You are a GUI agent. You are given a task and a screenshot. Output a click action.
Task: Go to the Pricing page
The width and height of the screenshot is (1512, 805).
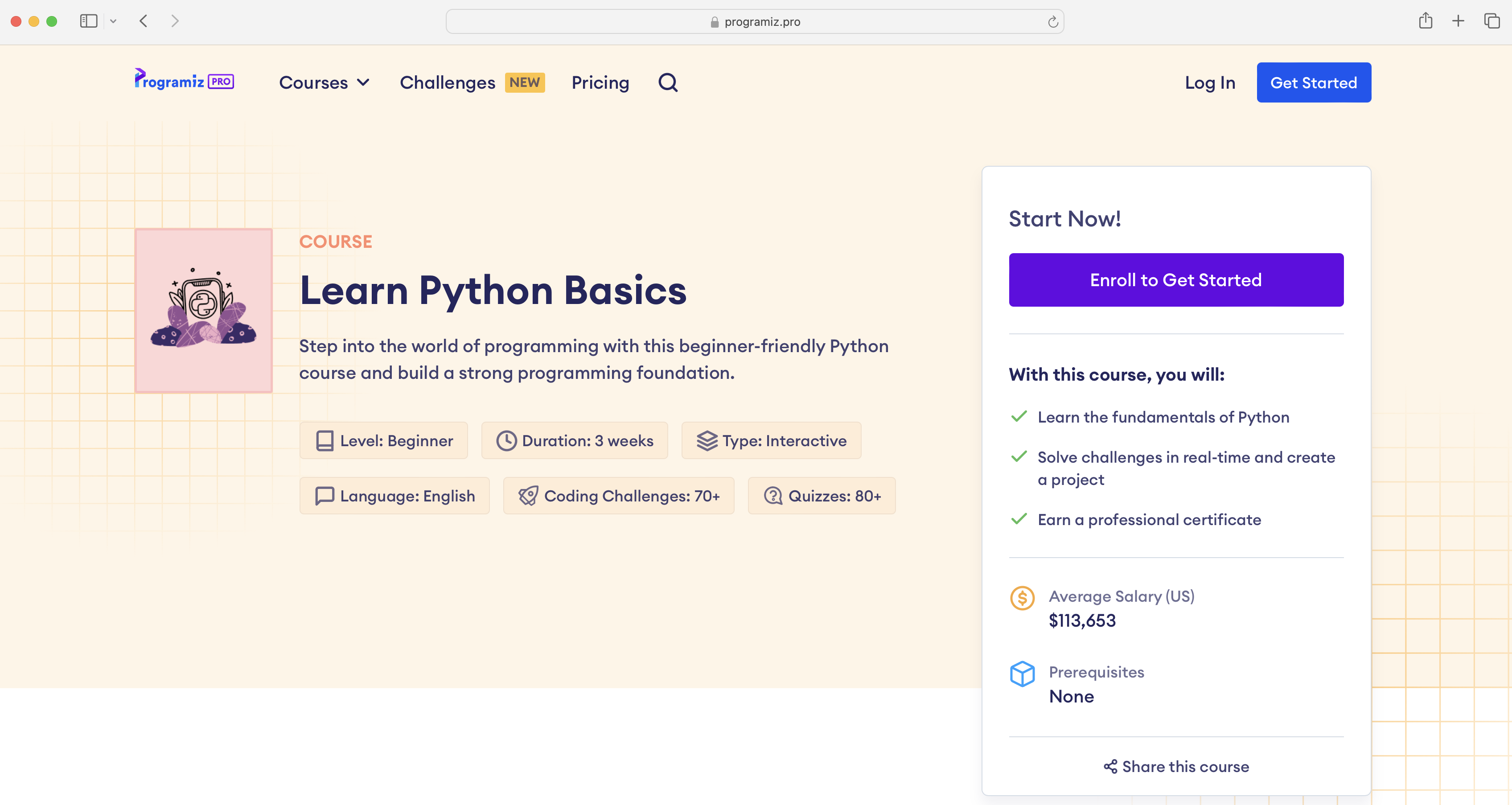[600, 82]
